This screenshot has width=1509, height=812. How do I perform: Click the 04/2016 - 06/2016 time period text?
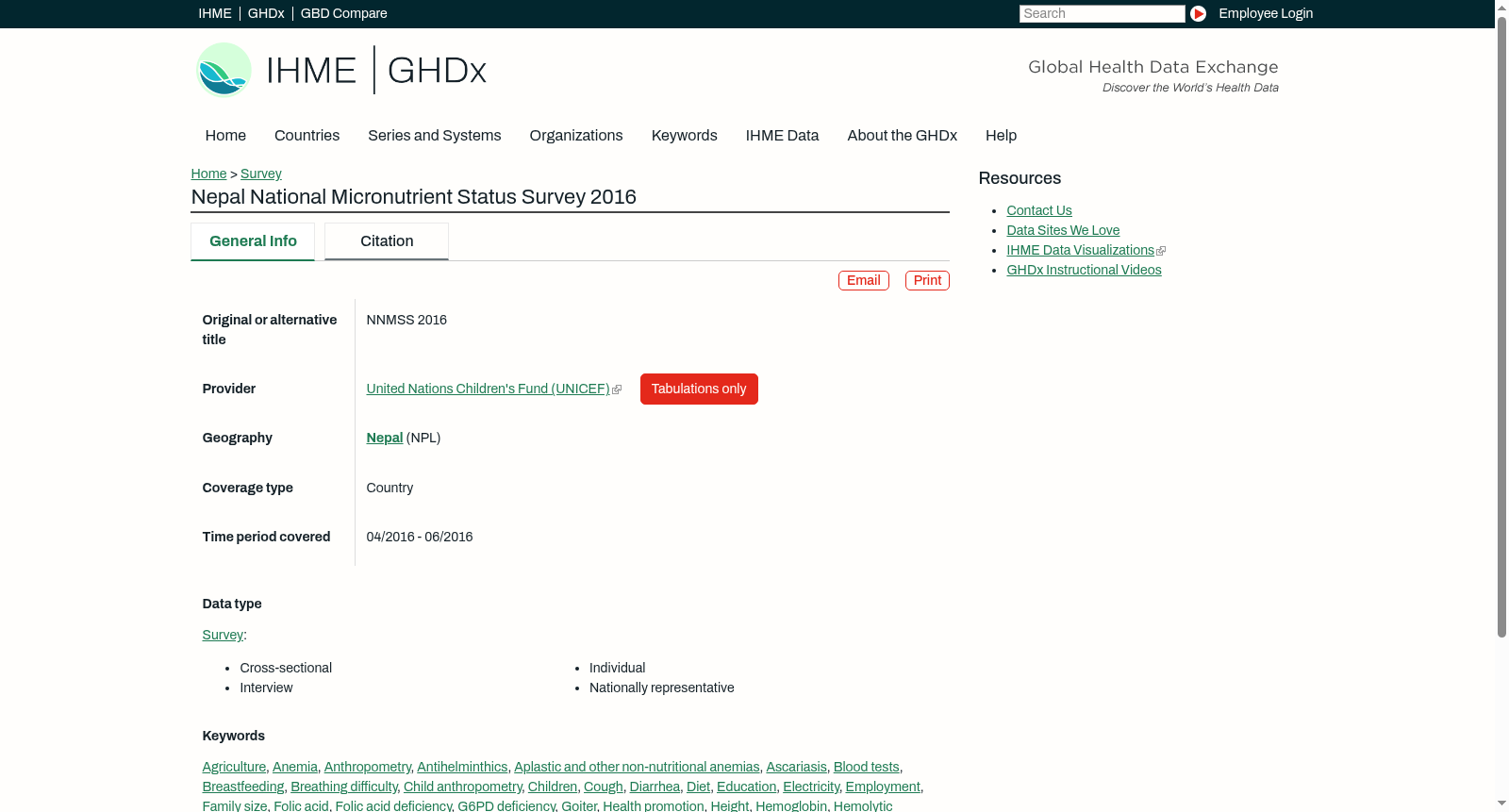click(x=420, y=537)
